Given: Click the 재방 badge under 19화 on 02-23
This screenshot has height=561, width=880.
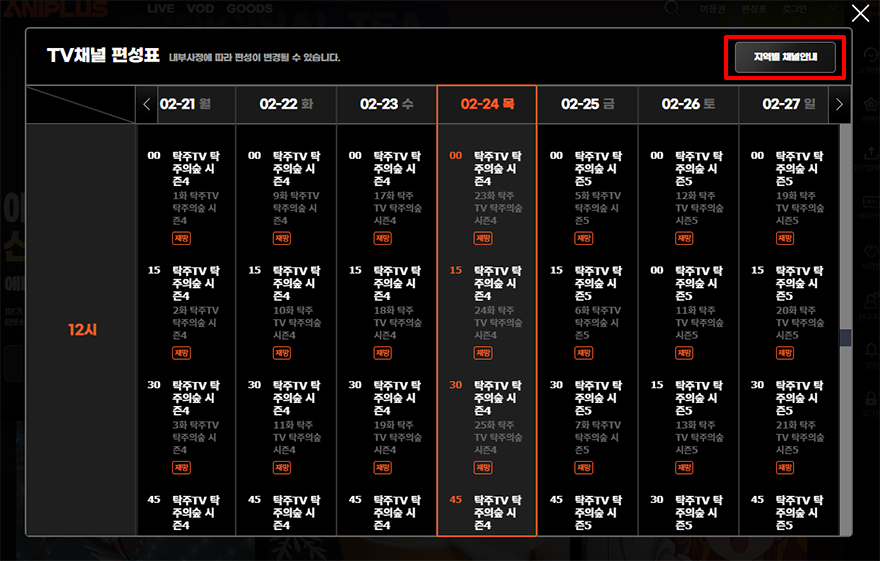Looking at the screenshot, I should point(383,467).
